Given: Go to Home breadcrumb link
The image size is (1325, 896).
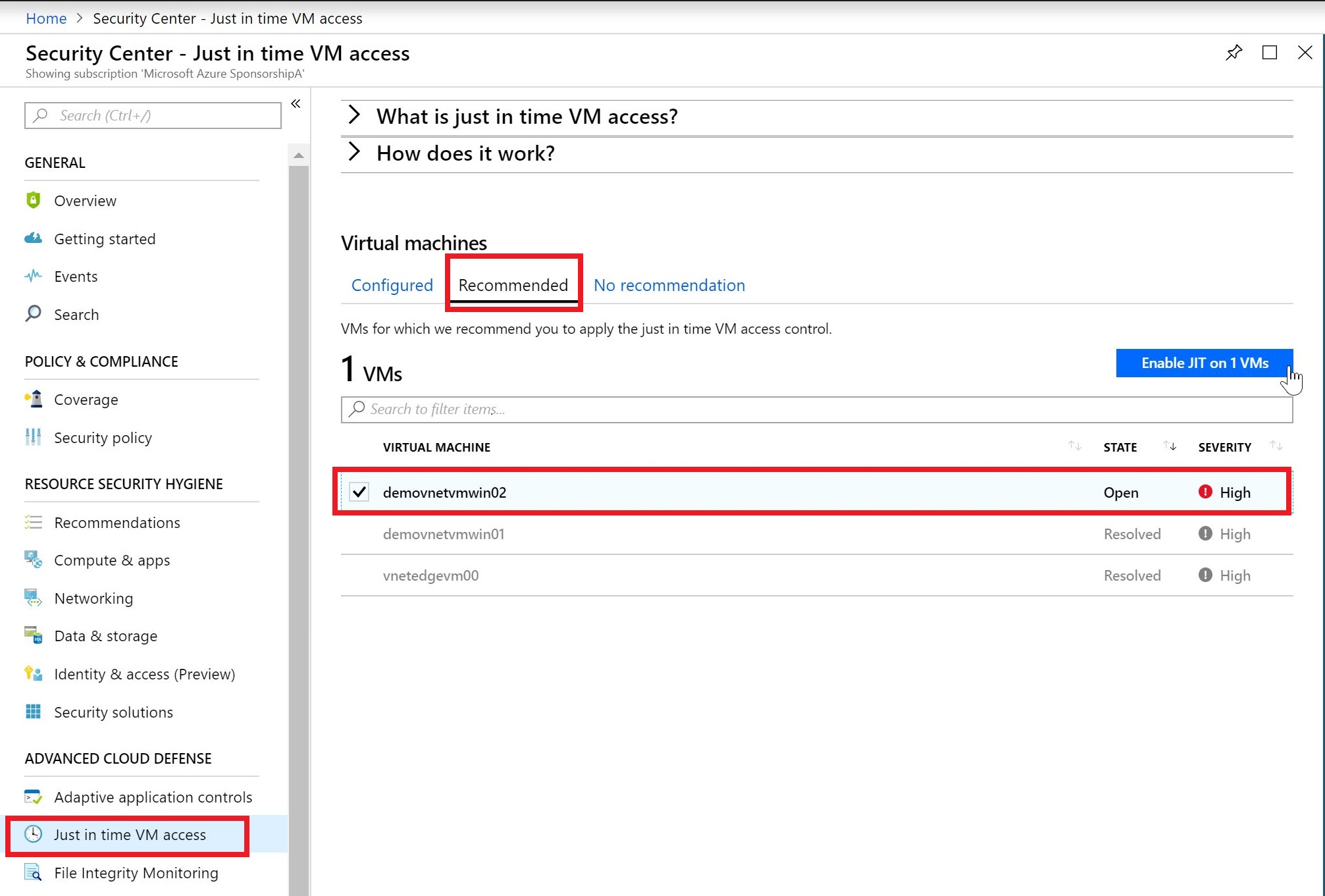Looking at the screenshot, I should [x=46, y=18].
